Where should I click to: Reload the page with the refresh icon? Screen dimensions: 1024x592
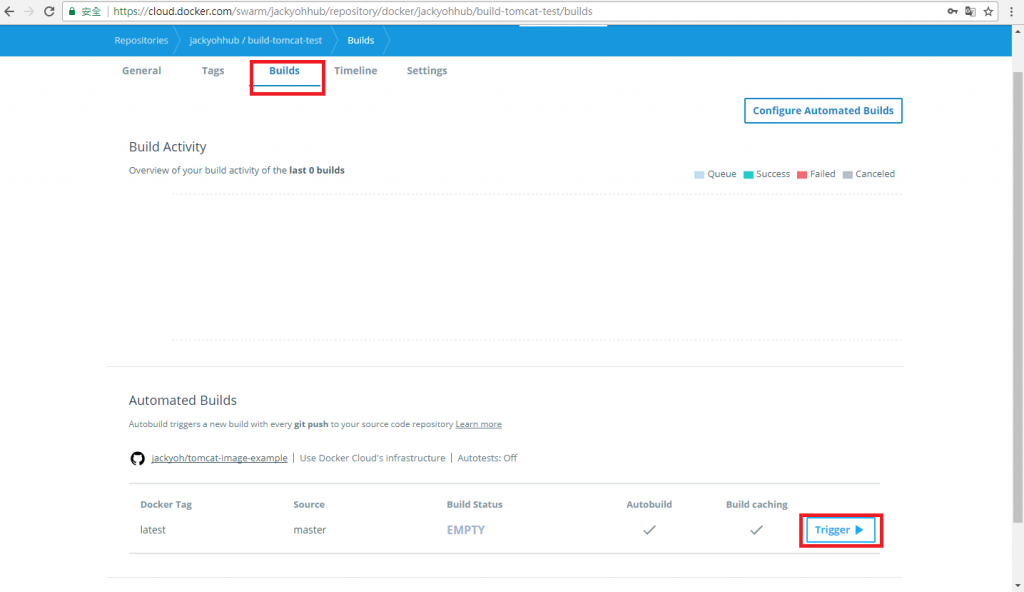tap(49, 11)
